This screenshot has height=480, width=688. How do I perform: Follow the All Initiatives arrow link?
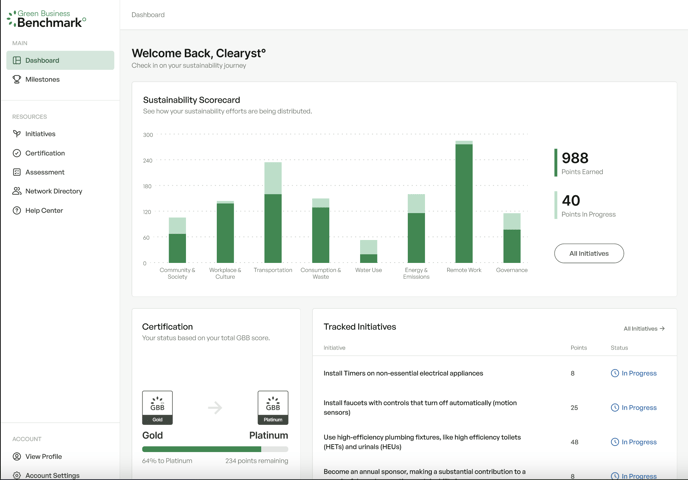(644, 328)
